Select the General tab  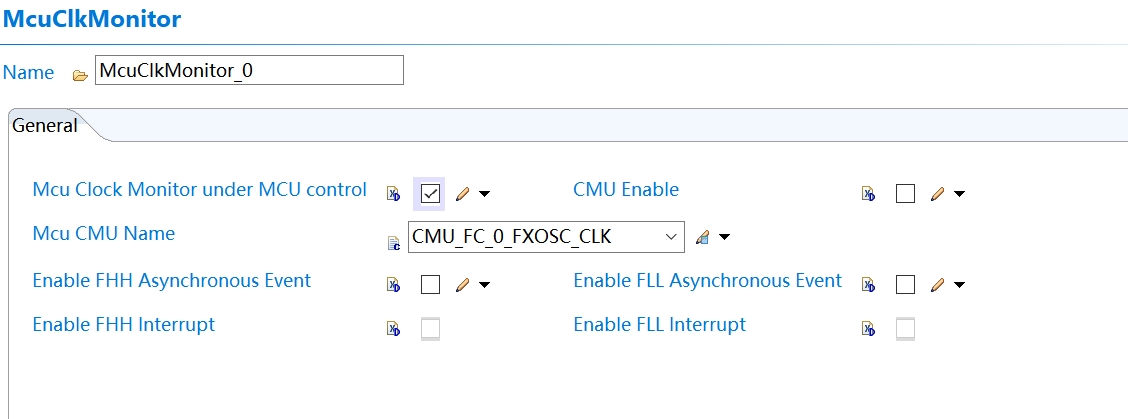[45, 126]
